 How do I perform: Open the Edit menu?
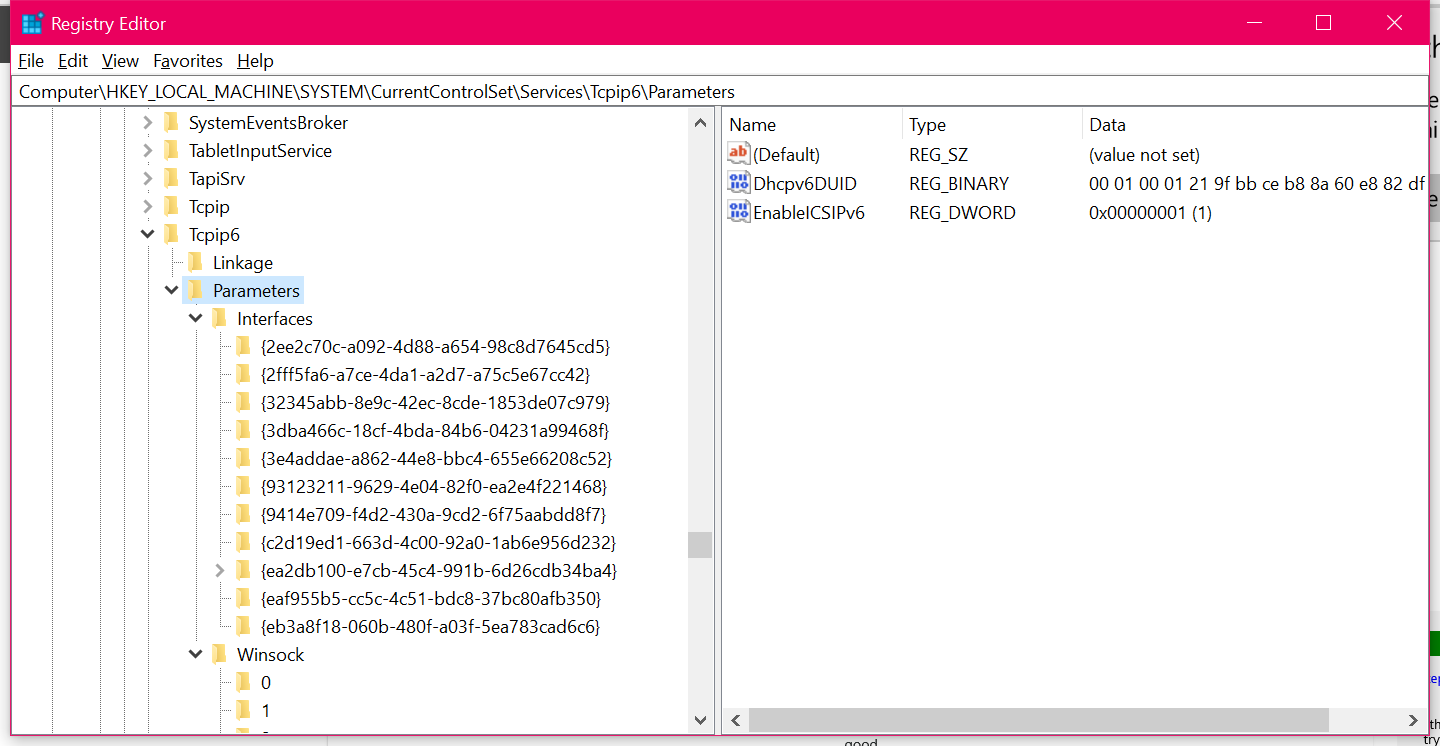(73, 61)
